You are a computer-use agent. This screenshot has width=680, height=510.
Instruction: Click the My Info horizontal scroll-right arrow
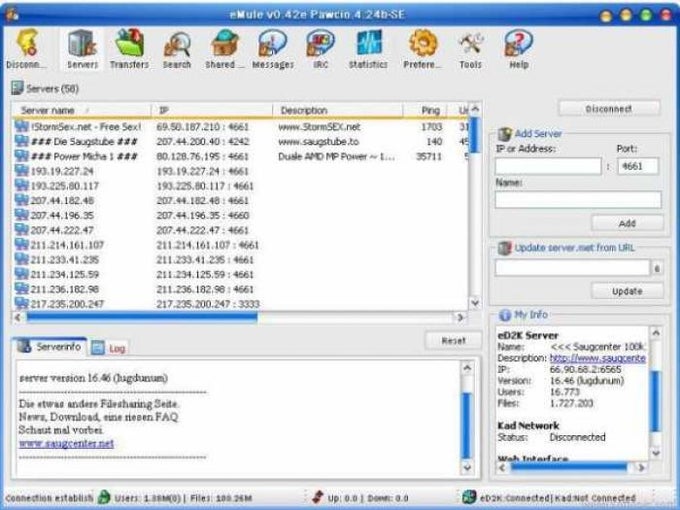[x=641, y=468]
